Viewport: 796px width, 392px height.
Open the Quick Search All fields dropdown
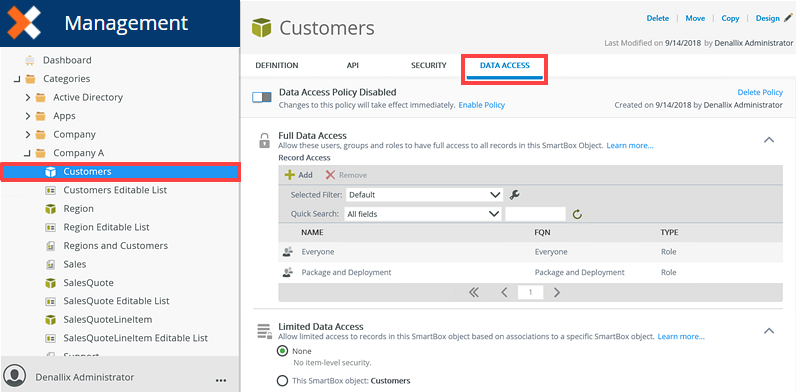(423, 214)
